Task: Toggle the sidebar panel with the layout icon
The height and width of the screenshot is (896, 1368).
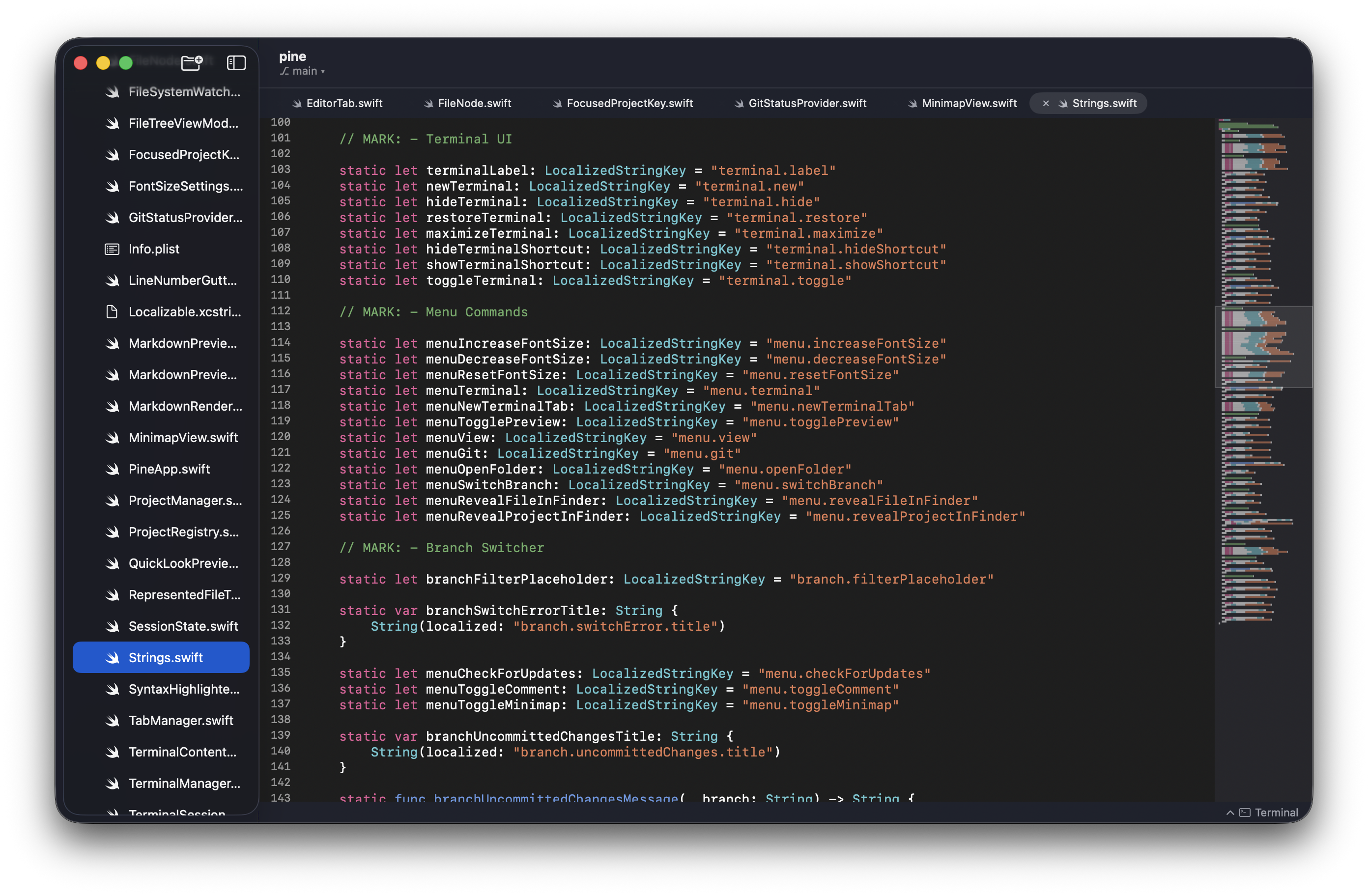Action: (x=236, y=63)
